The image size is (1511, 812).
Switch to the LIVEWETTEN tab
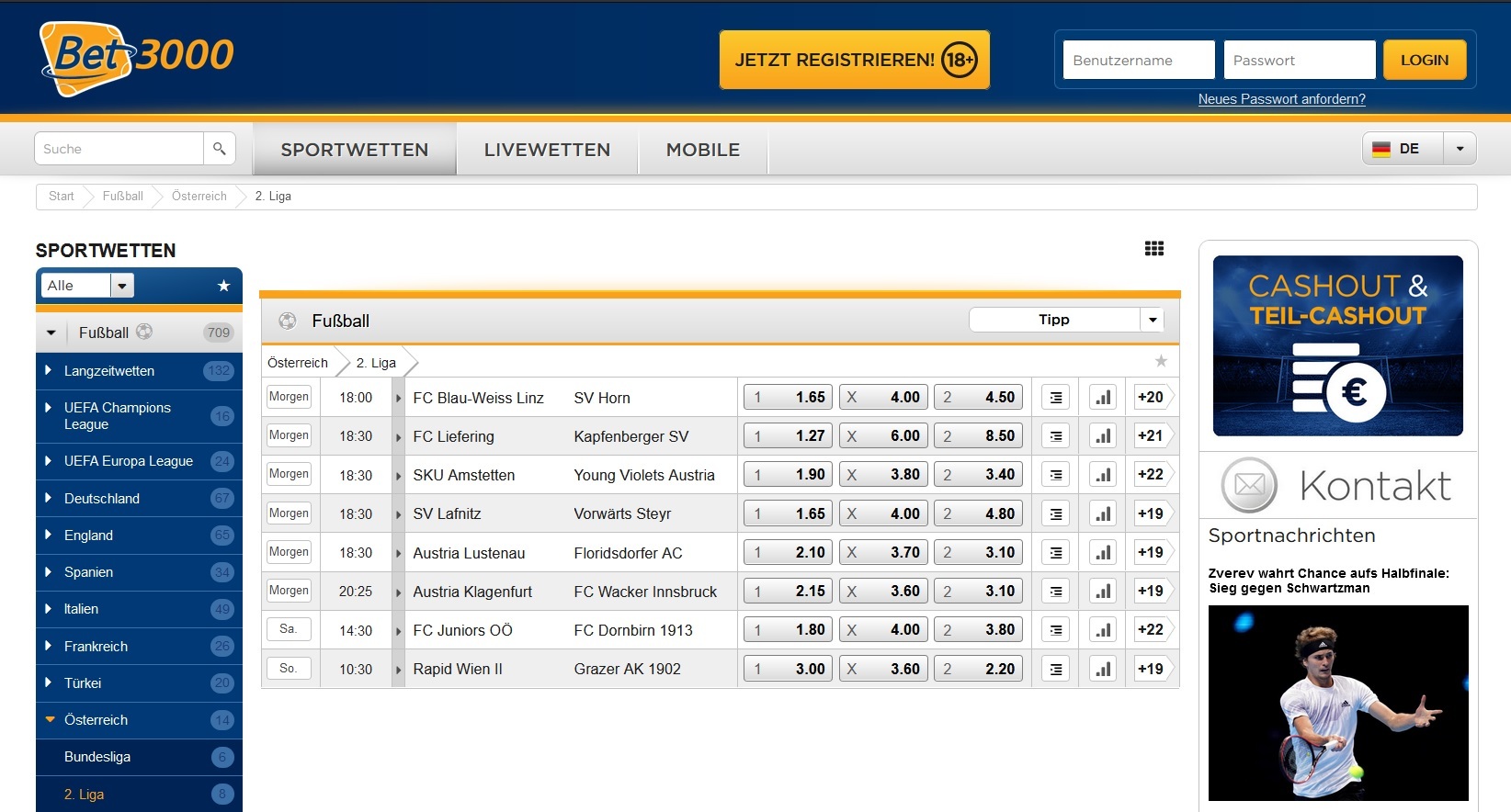click(547, 149)
